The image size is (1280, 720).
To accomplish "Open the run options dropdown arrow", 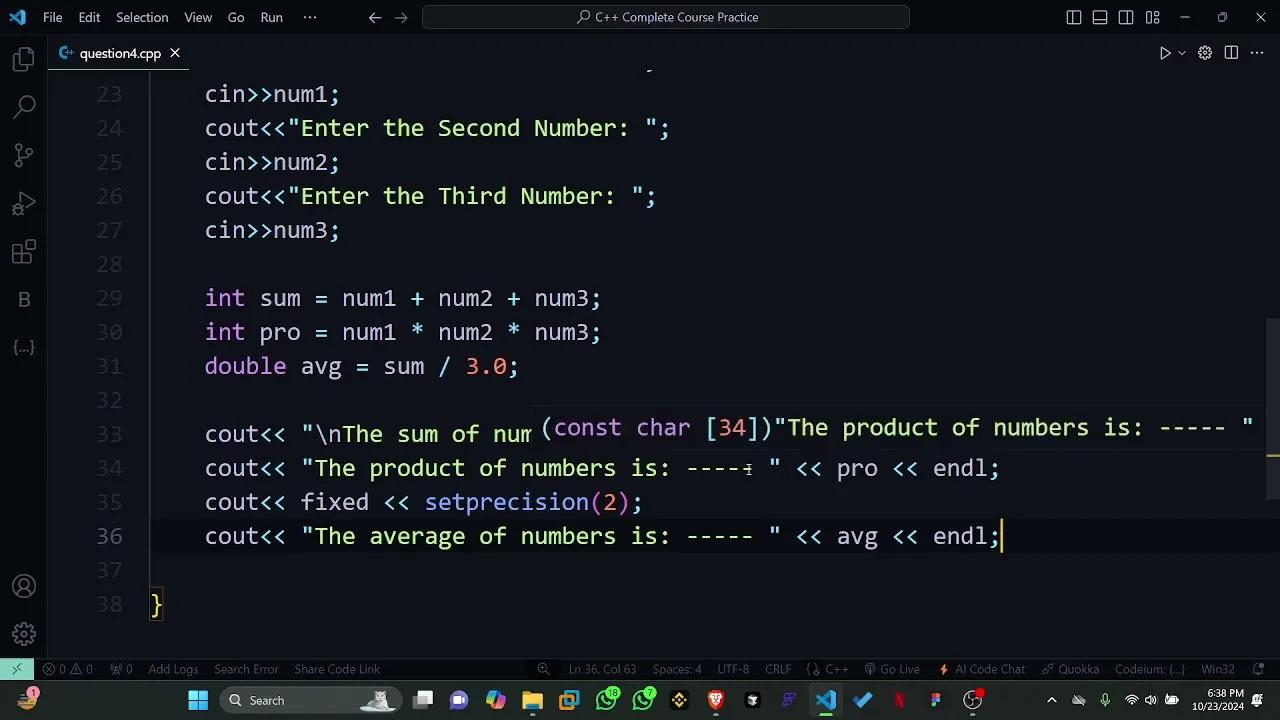I will point(1180,53).
